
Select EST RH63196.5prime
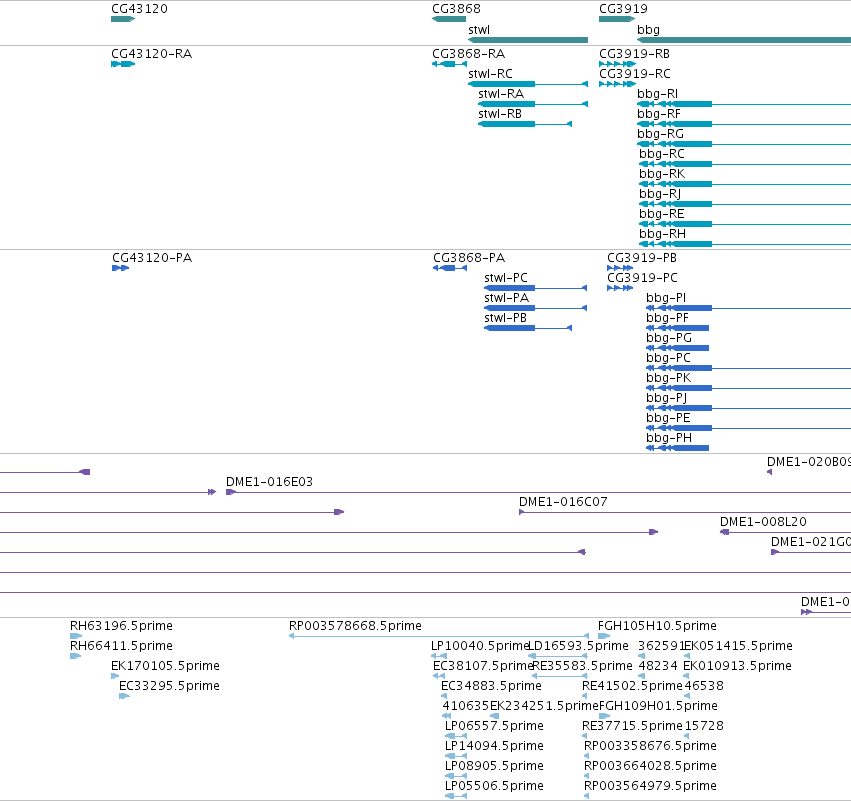[x=121, y=626]
